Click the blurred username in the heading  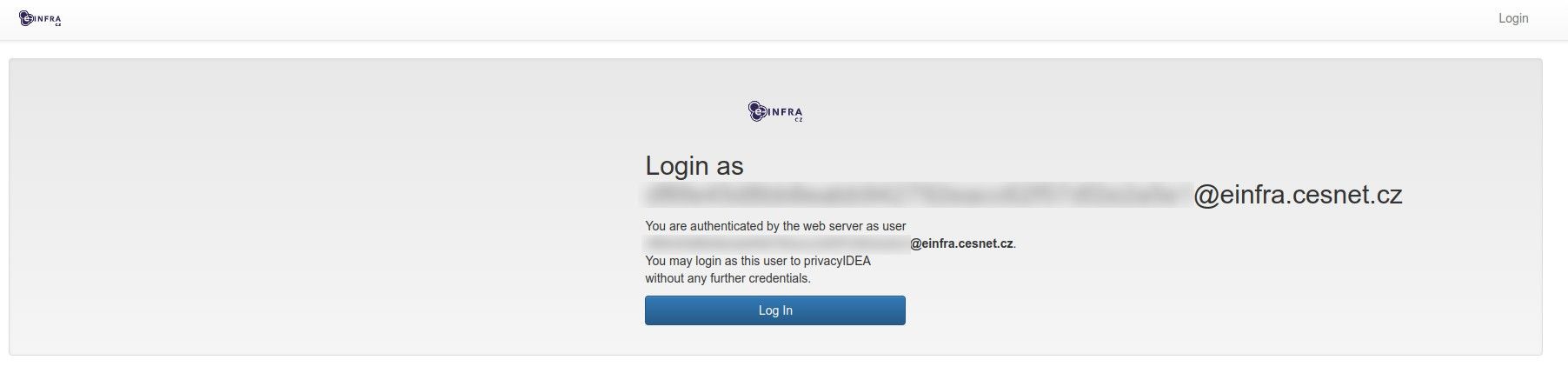(x=917, y=195)
